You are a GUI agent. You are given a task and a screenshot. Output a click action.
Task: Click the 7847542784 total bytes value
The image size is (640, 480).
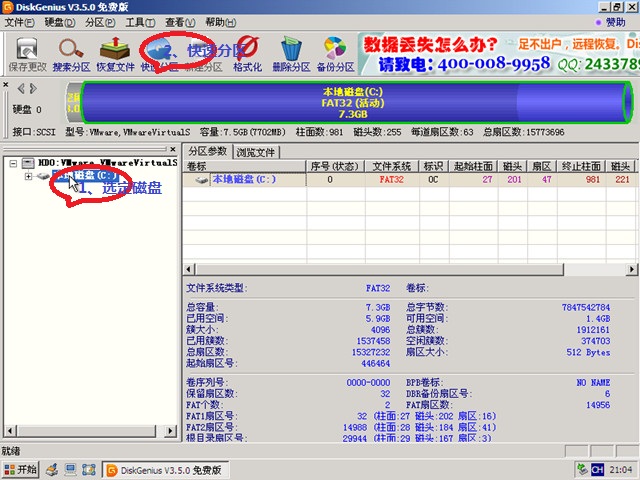tap(586, 307)
